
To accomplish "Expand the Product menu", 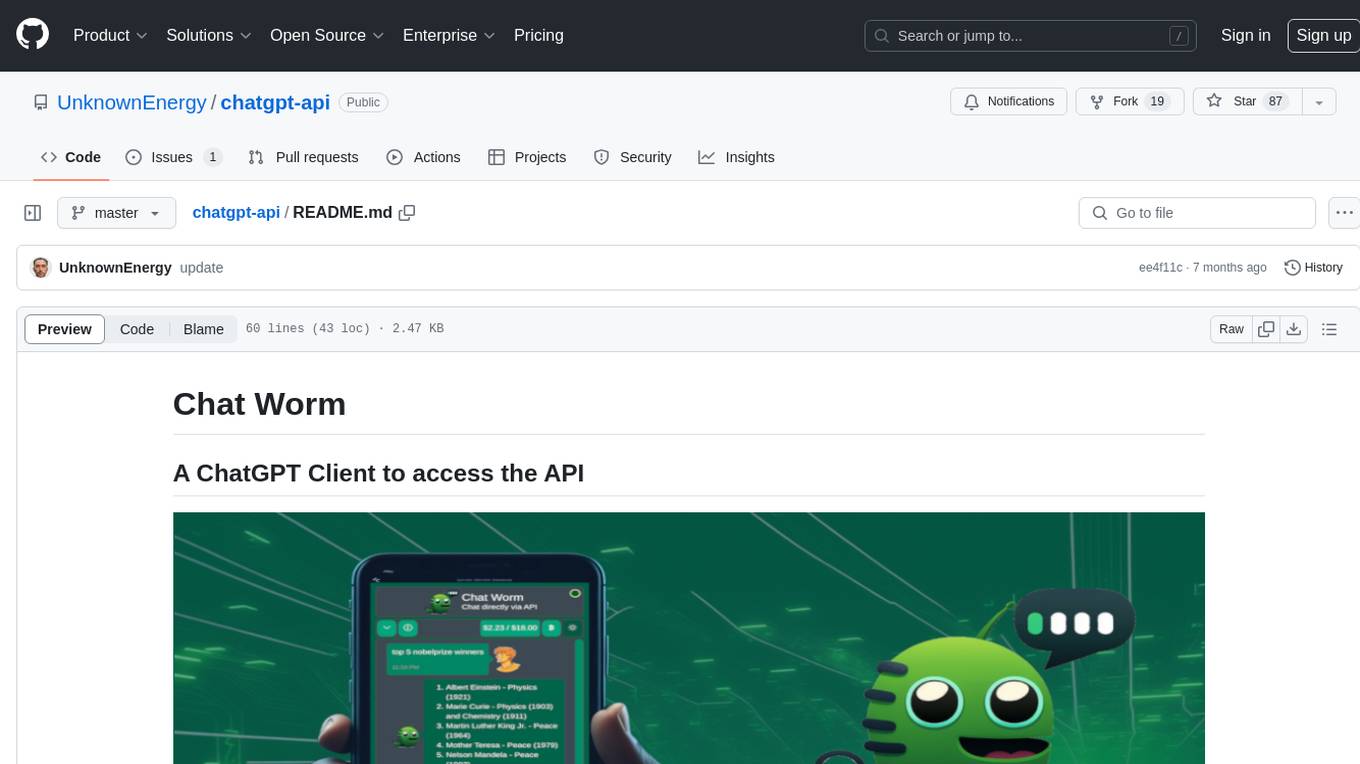I will coord(110,35).
